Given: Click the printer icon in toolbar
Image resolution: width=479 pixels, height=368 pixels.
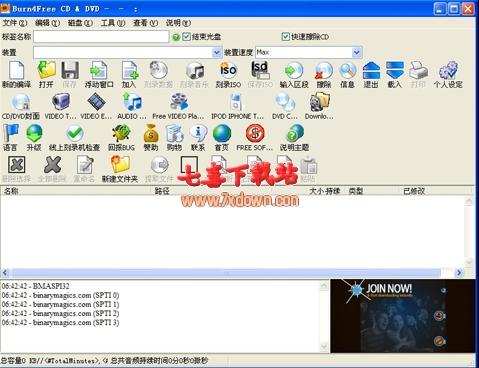Looking at the screenshot, I should pos(419,70).
